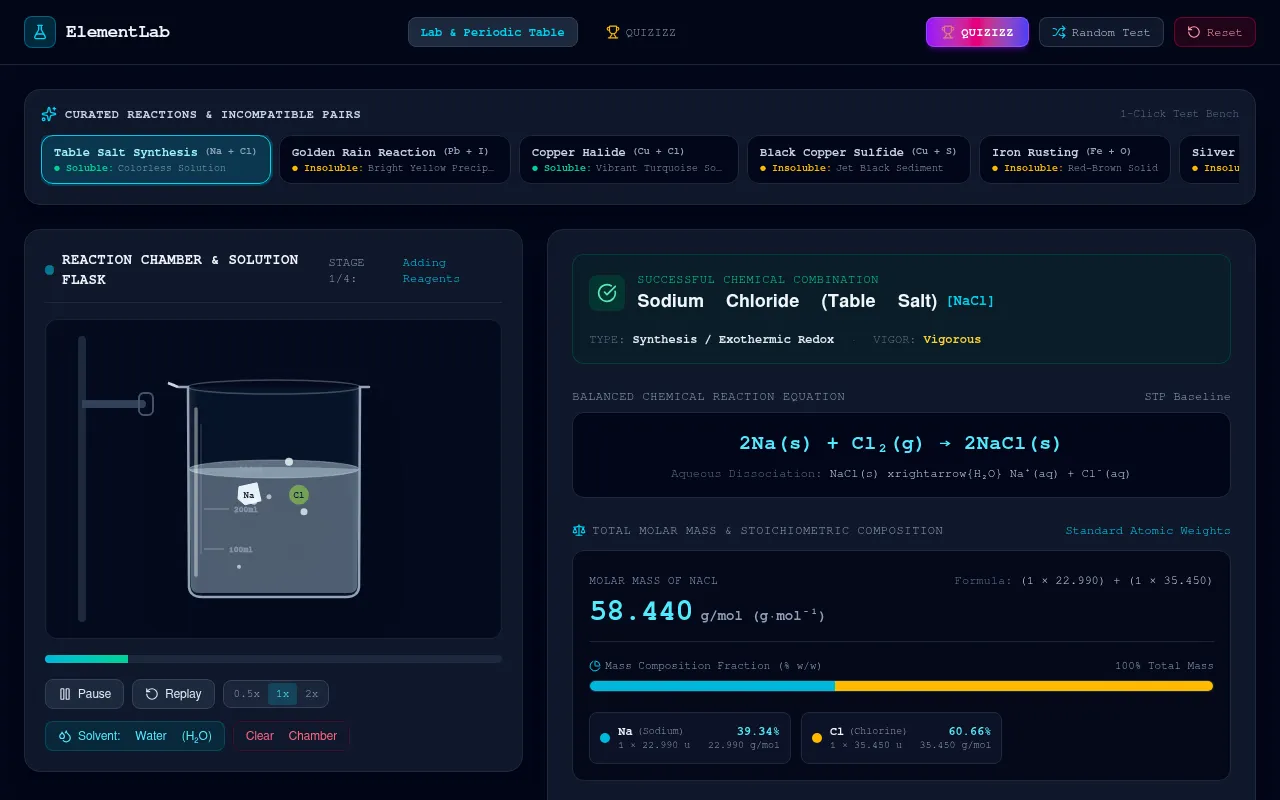
Task: Select the Iron Rusting reaction card
Action: tap(1075, 160)
